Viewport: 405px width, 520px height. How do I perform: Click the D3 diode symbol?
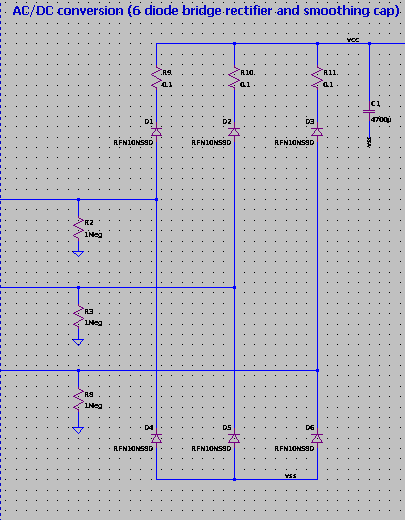click(x=317, y=132)
